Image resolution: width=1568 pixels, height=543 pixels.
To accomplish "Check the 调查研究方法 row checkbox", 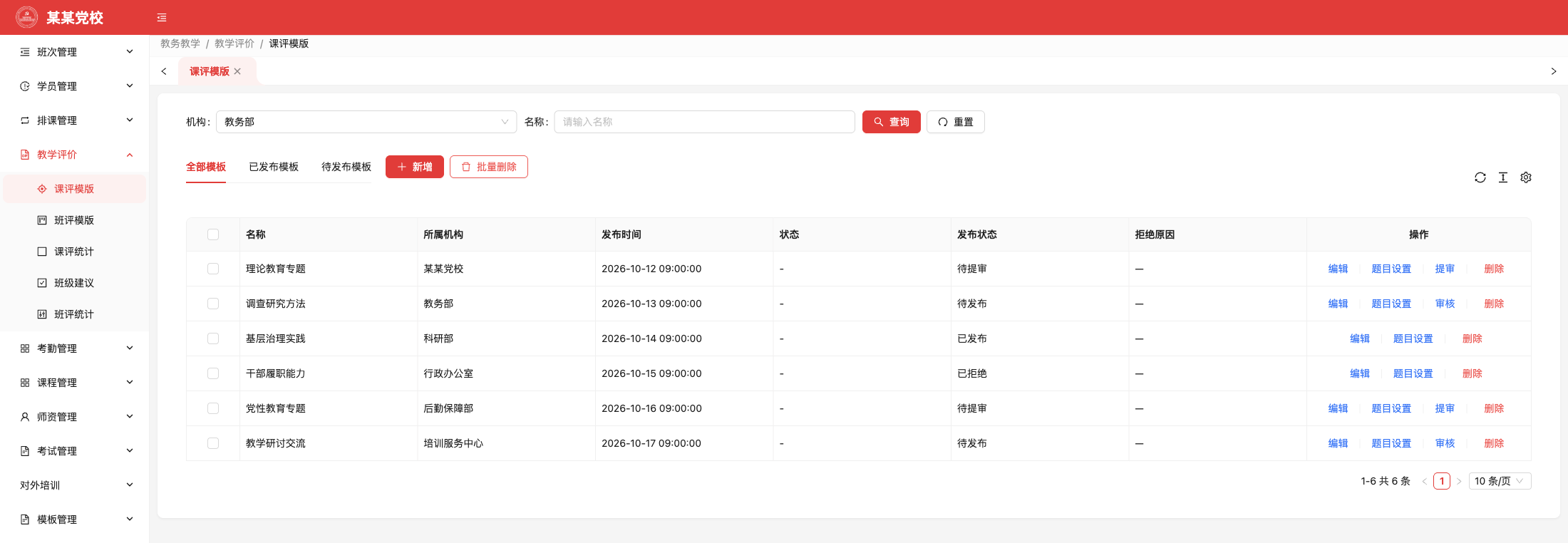I will coord(213,304).
